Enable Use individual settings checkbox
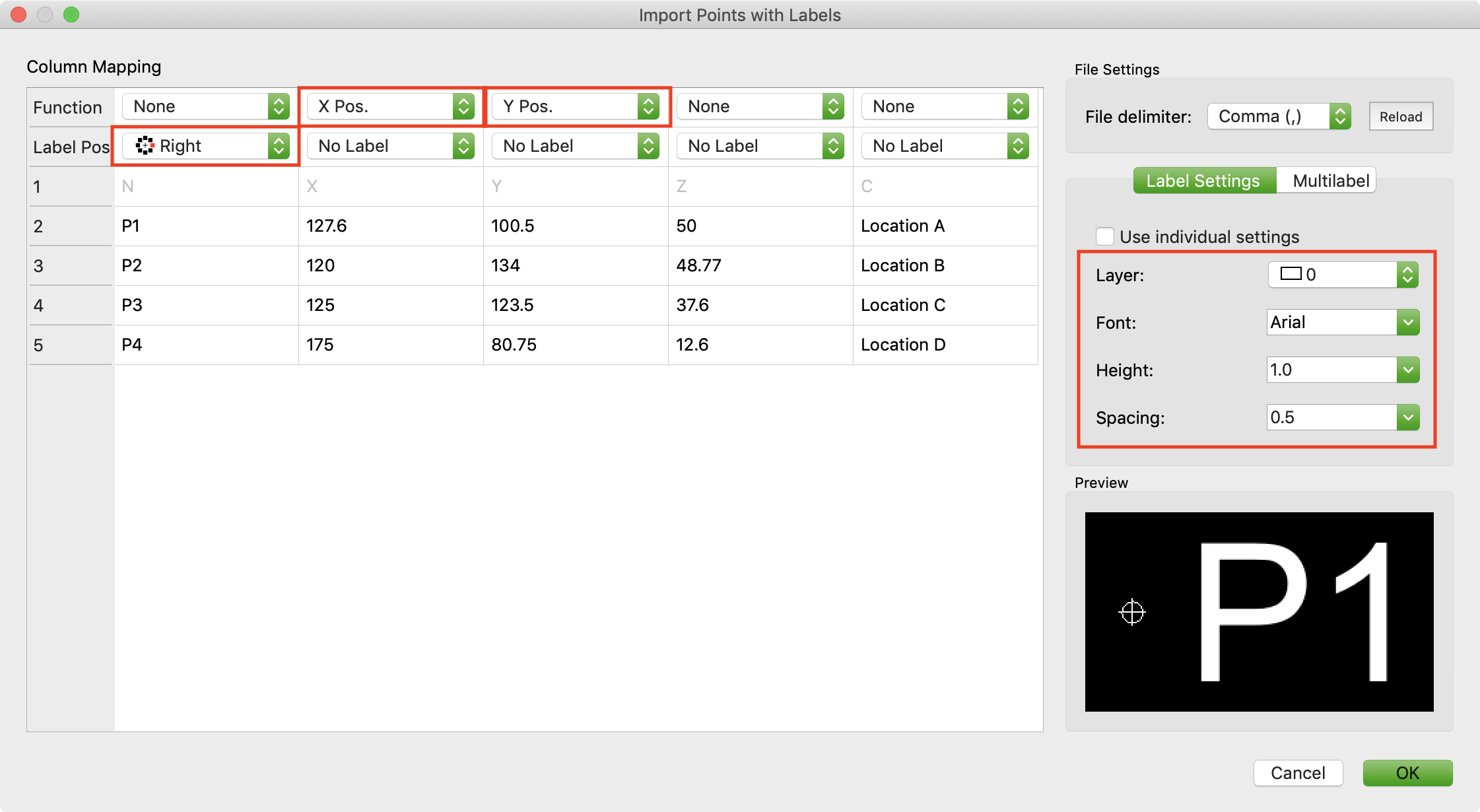 1105,236
